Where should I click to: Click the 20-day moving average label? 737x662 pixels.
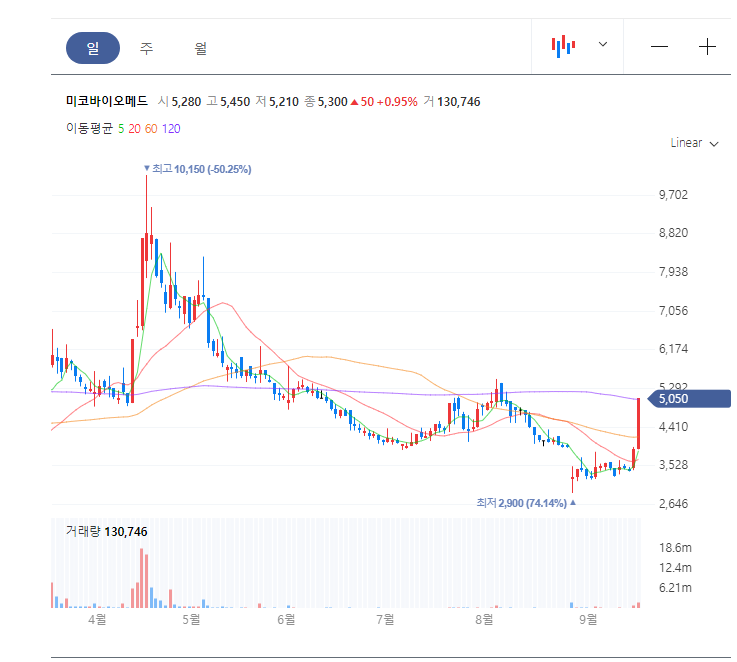(x=134, y=129)
